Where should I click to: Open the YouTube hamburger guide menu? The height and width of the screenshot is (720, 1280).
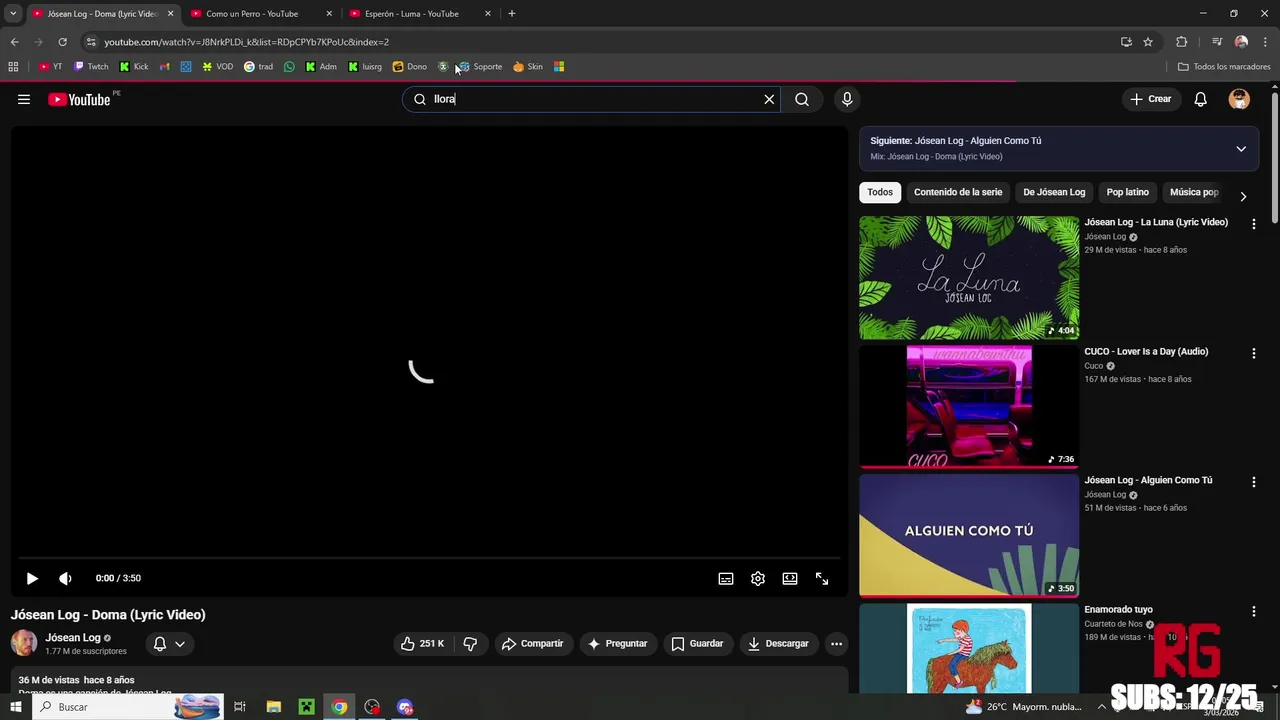[x=24, y=99]
